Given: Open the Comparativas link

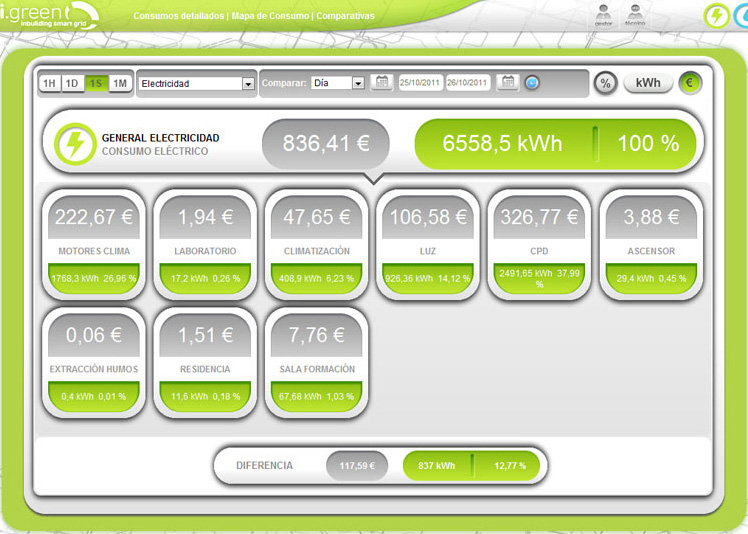Looking at the screenshot, I should (x=345, y=17).
